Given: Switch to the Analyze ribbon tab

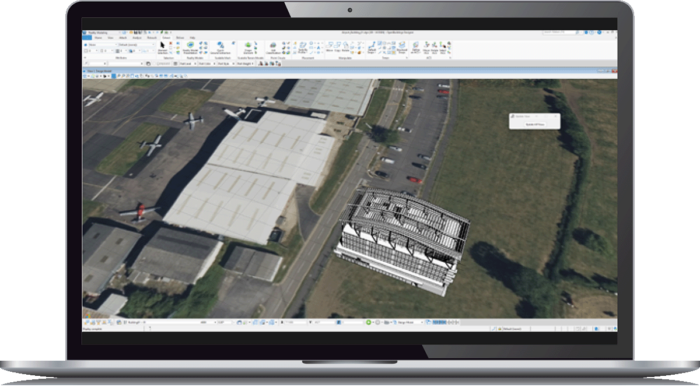Looking at the screenshot, I should click(x=137, y=37).
